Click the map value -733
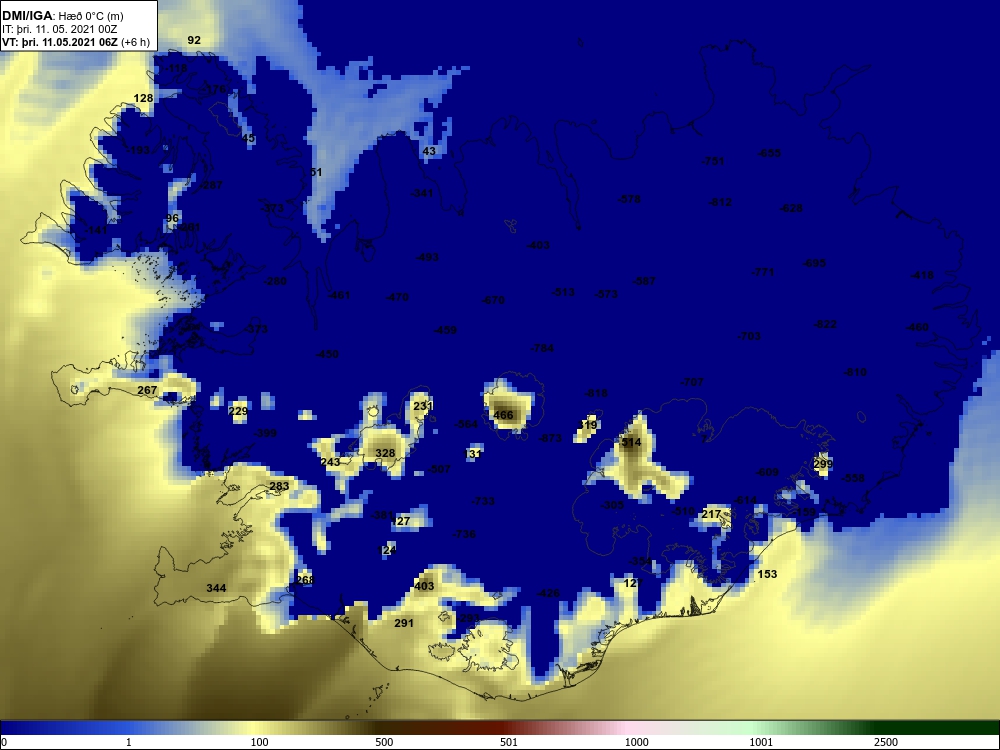 pyautogui.click(x=483, y=501)
